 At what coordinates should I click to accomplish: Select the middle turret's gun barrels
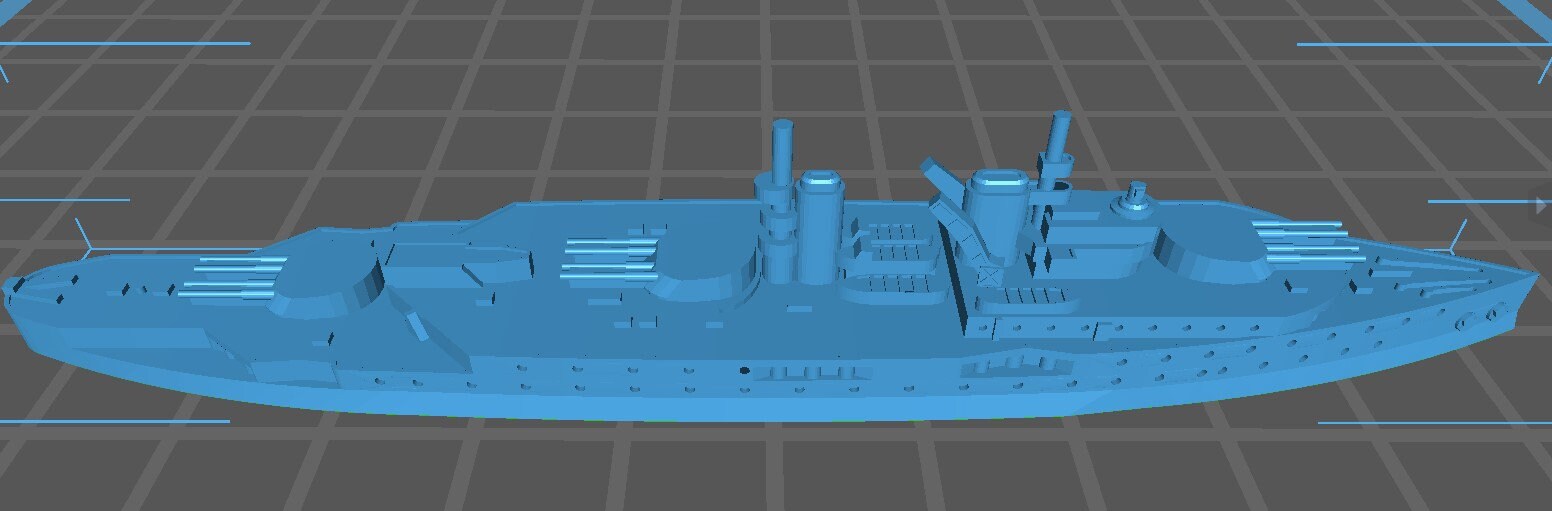pyautogui.click(x=610, y=258)
